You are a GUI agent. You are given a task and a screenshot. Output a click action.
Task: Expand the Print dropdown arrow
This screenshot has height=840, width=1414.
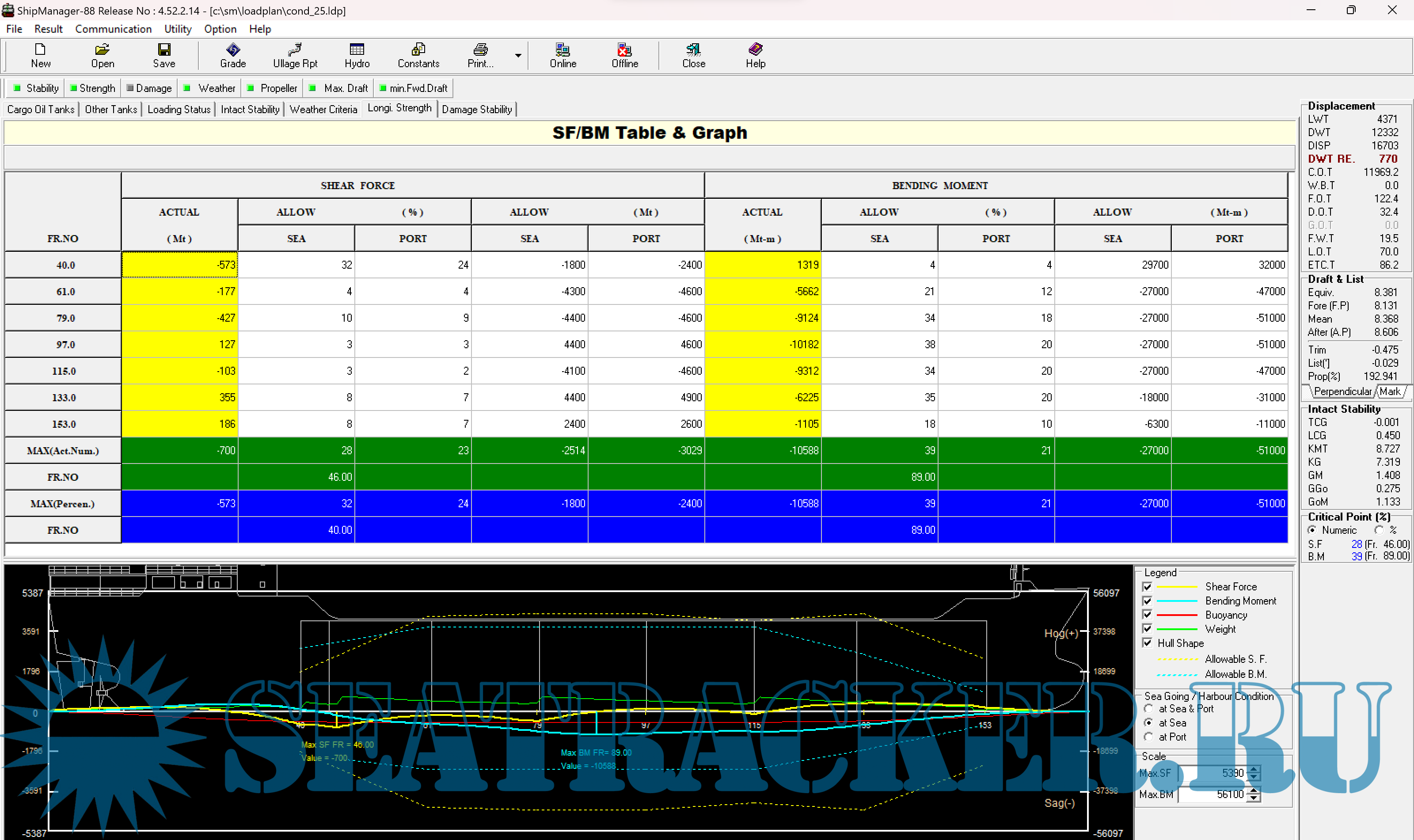click(x=517, y=56)
